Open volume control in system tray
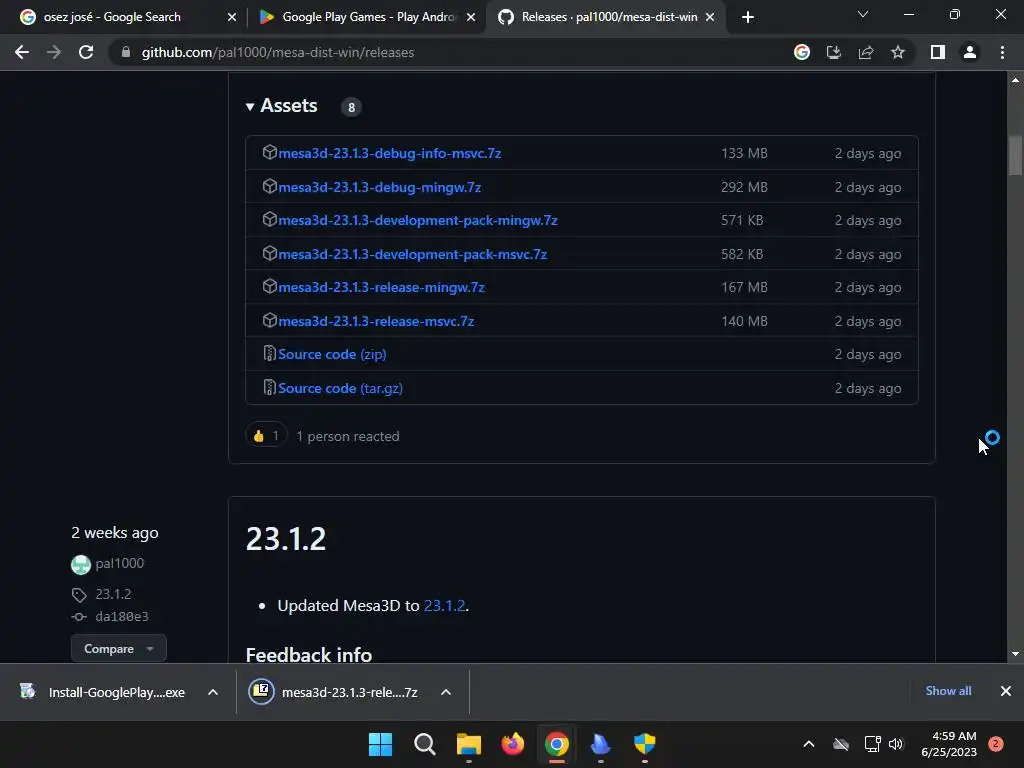The height and width of the screenshot is (768, 1024). tap(896, 744)
